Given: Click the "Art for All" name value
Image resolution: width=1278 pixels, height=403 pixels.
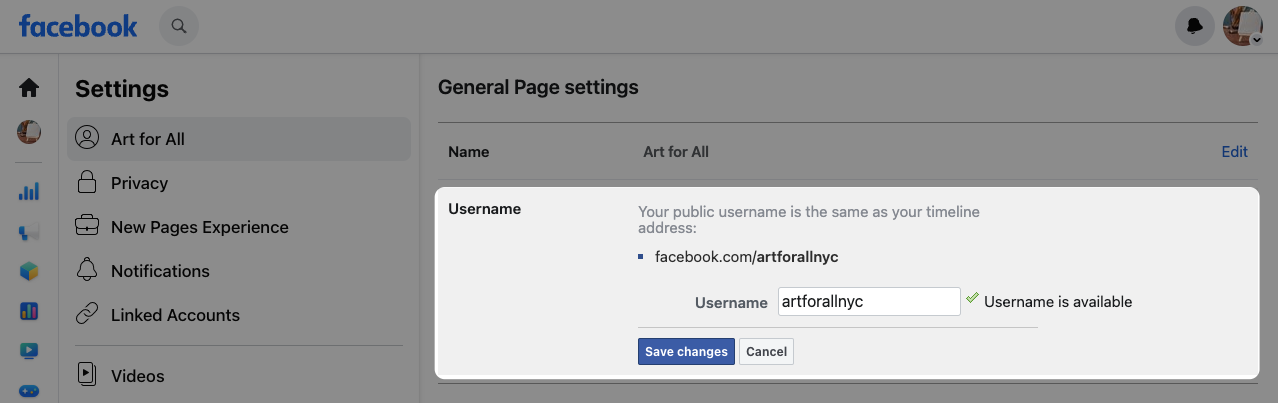Looking at the screenshot, I should click(676, 152).
